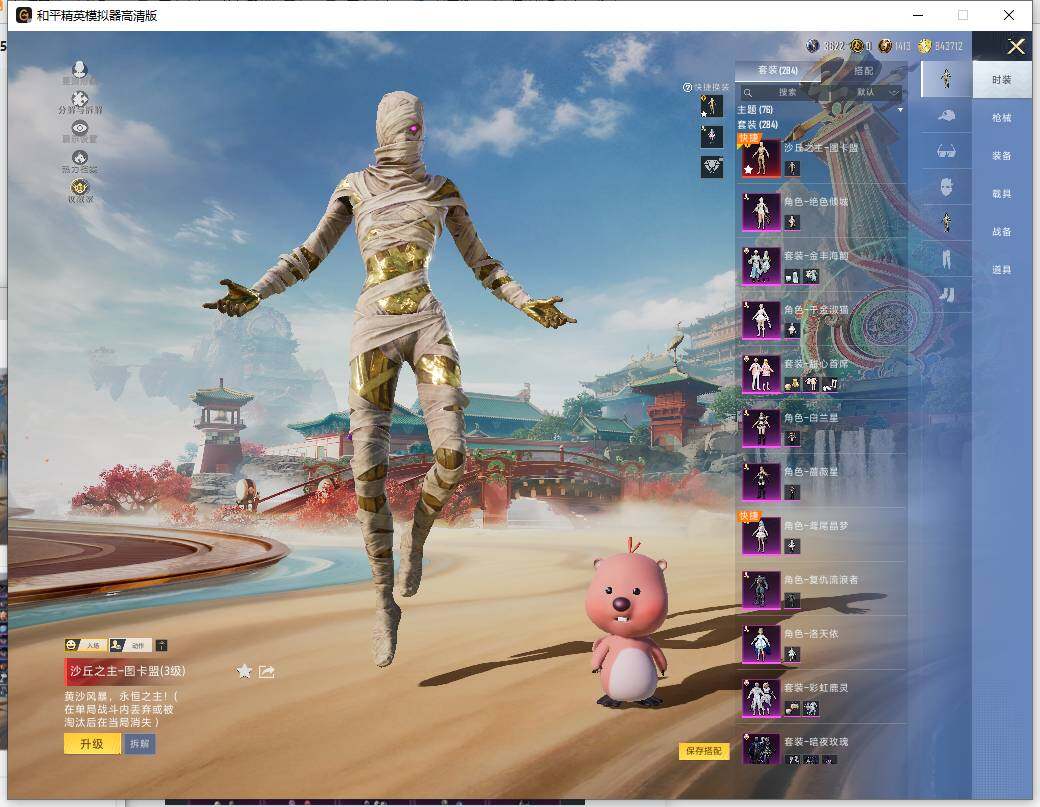Click the yellow 升级 upgrade button
Screen dimensions: 1040x807
pyautogui.click(x=92, y=744)
